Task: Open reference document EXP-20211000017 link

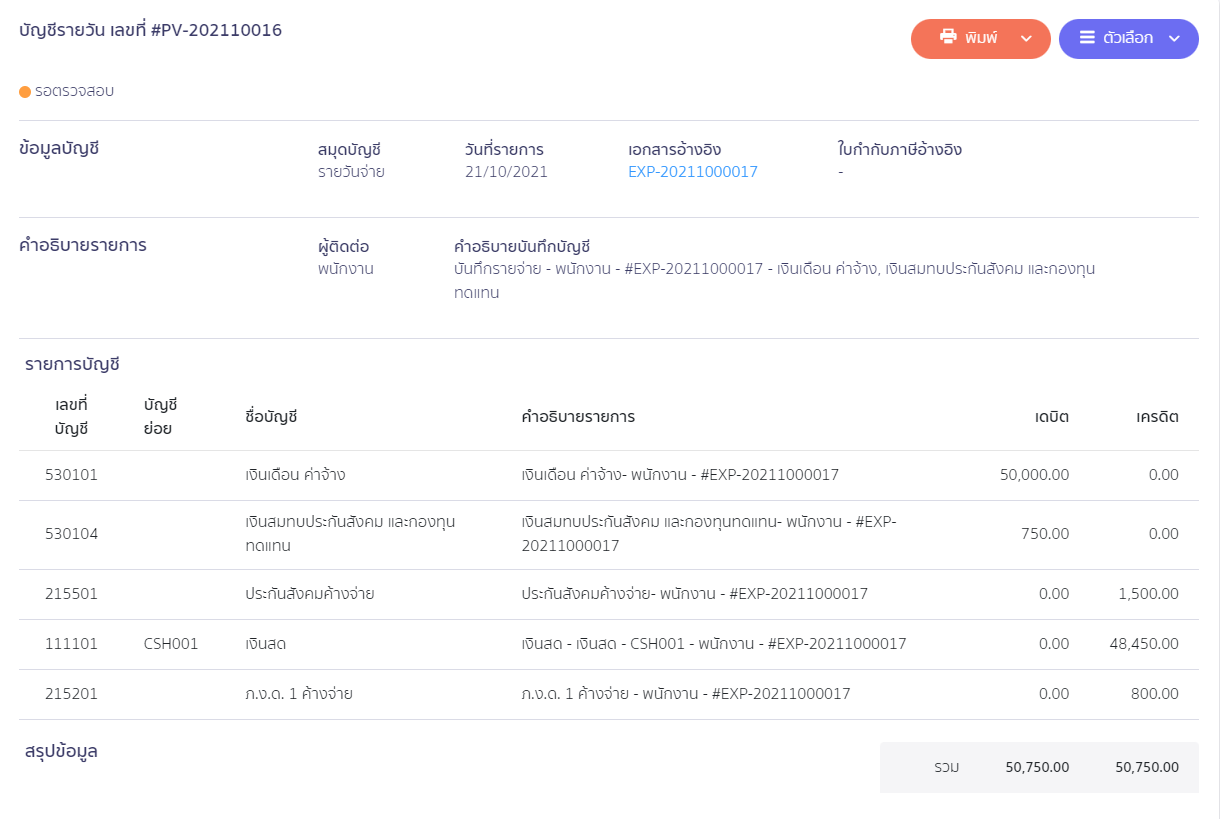Action: point(693,172)
